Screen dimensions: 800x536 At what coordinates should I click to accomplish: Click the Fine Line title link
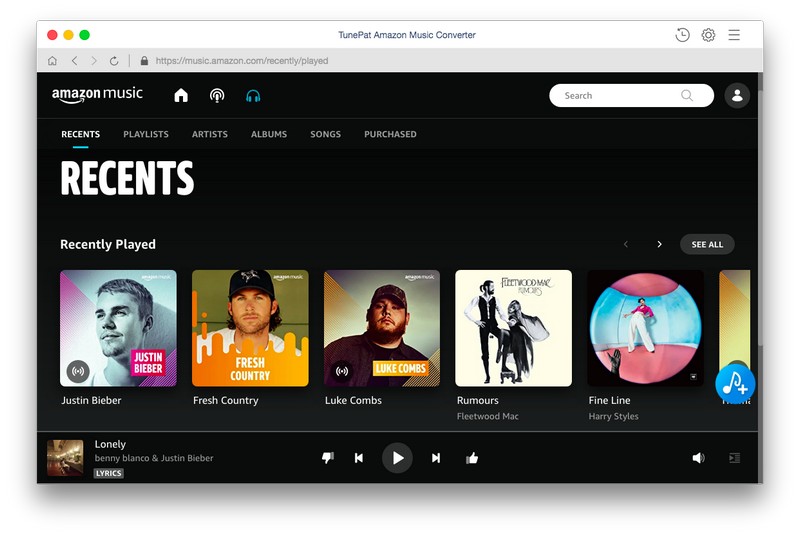(609, 400)
